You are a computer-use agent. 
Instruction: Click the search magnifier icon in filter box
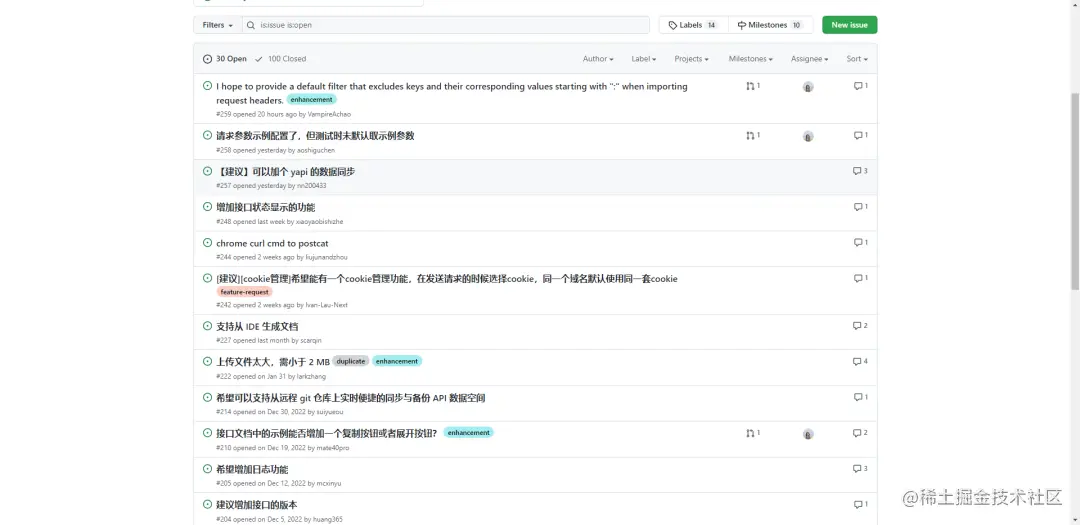click(252, 25)
